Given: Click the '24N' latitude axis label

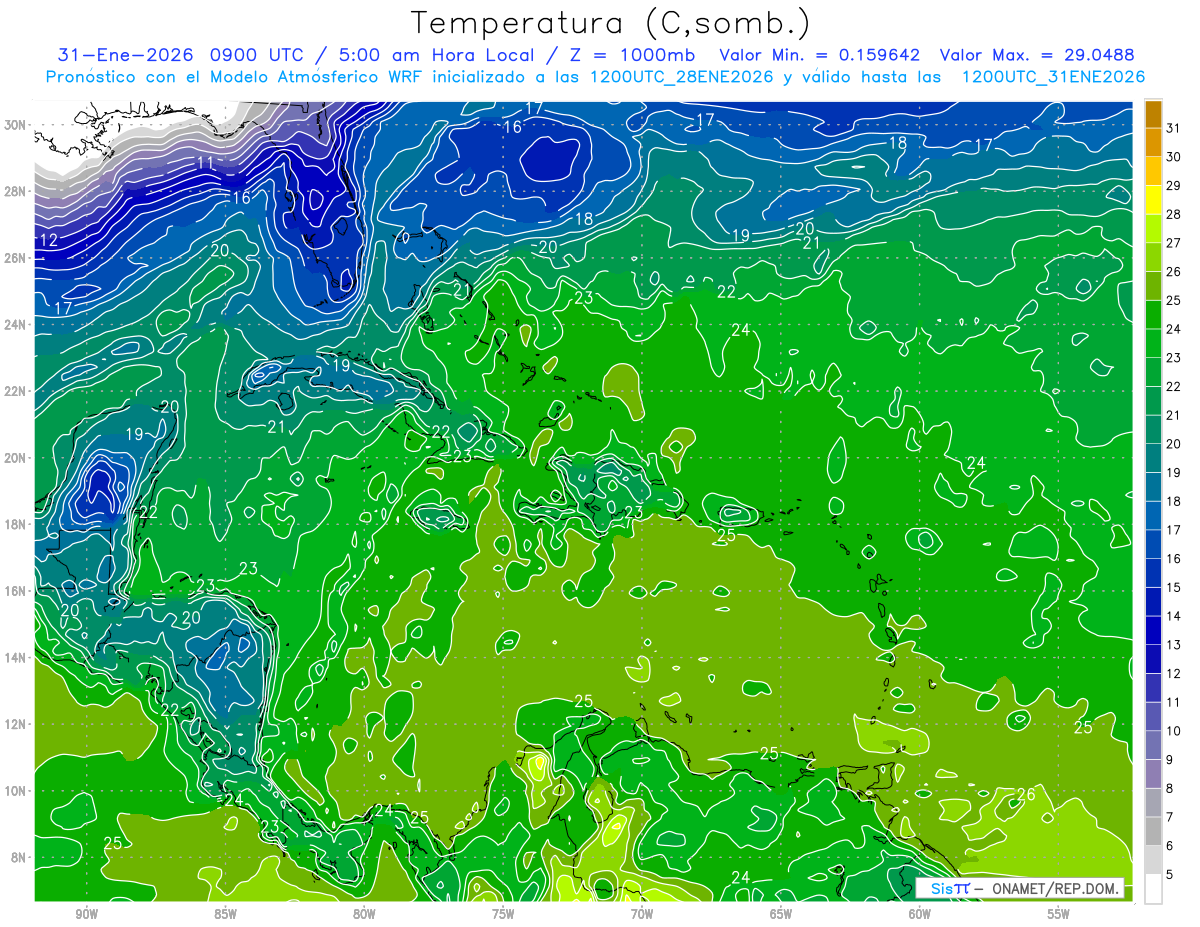Looking at the screenshot, I should pyautogui.click(x=15, y=325).
